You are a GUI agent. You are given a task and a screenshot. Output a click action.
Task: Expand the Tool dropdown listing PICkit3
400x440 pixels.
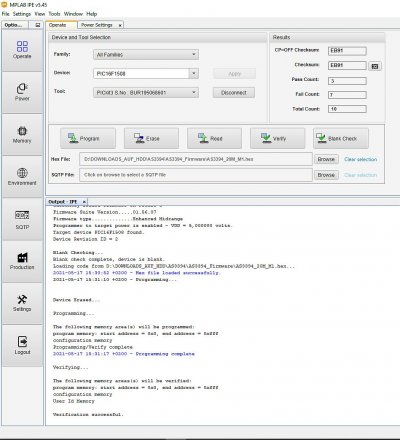[146, 92]
